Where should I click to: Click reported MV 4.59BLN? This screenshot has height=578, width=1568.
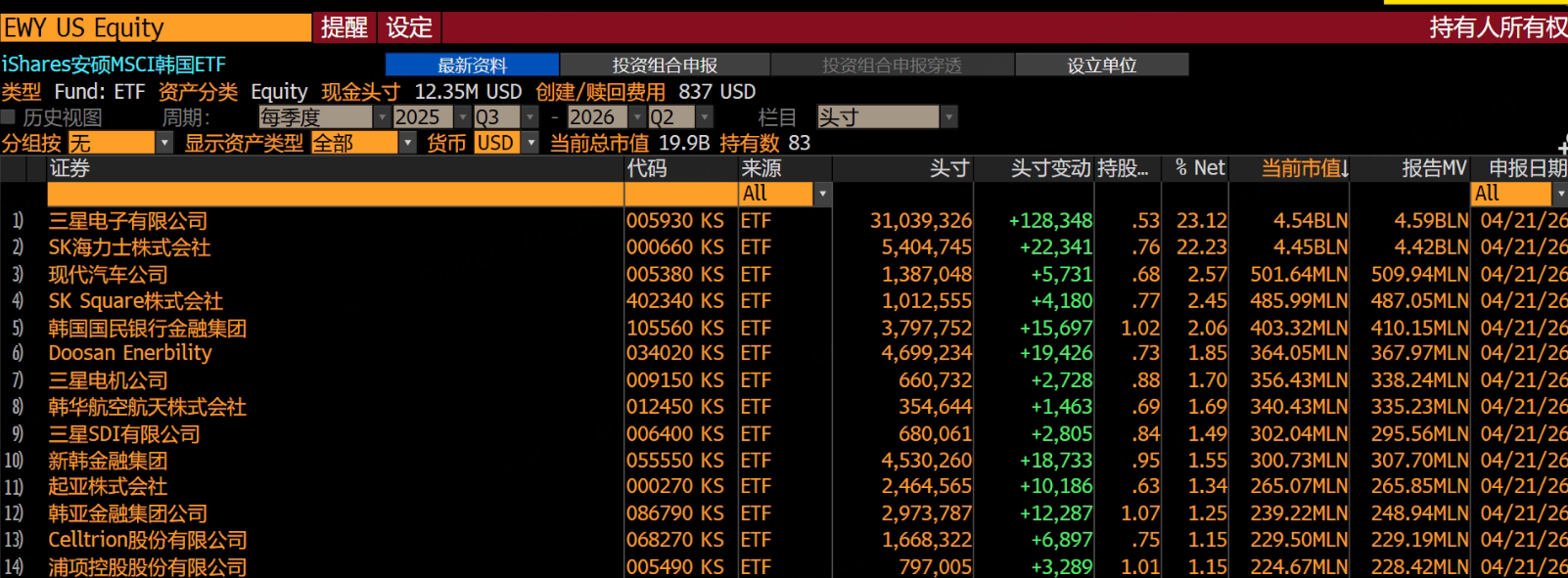click(x=1431, y=221)
